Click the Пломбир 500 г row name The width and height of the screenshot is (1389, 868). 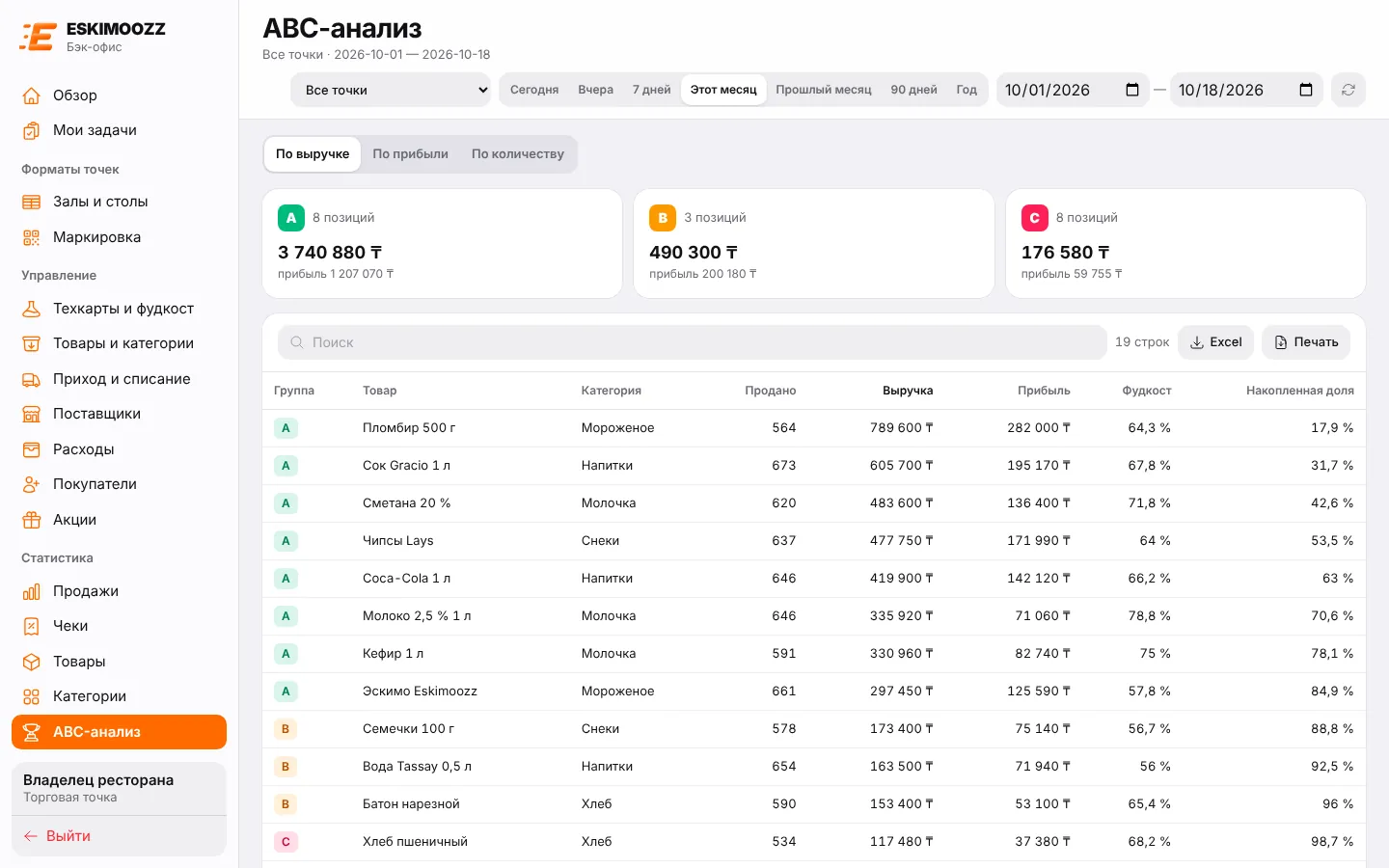[x=409, y=428]
